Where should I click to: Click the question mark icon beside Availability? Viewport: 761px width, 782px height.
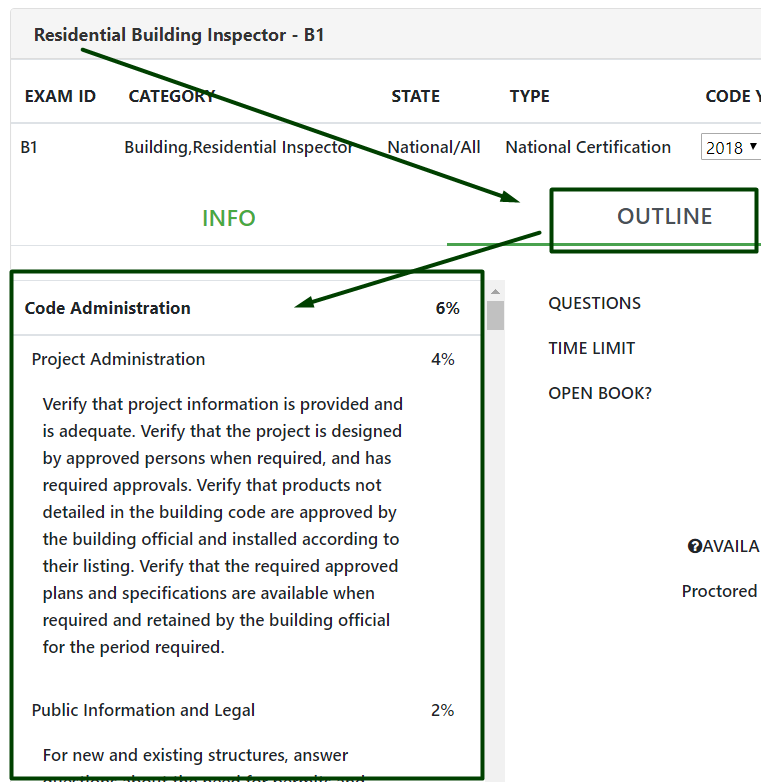point(695,546)
